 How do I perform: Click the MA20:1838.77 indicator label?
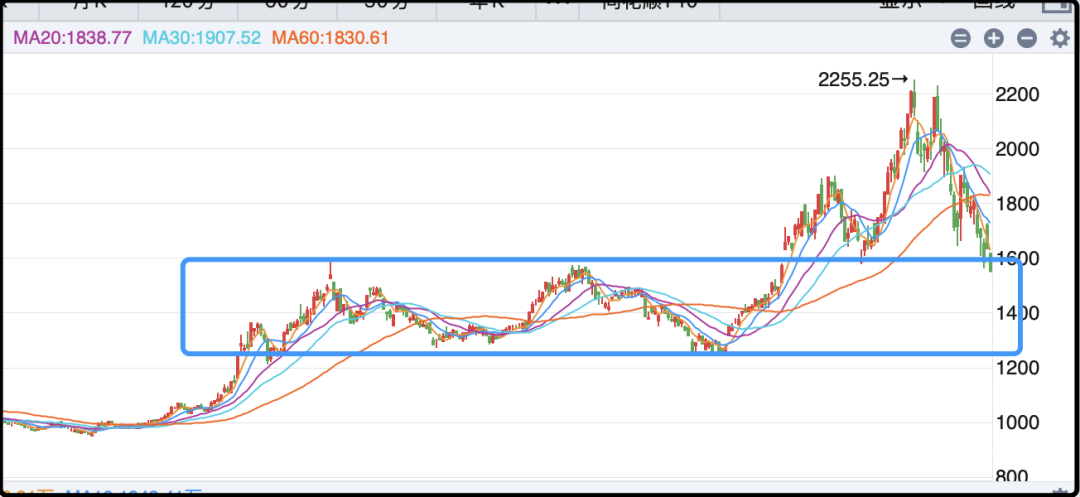coord(72,38)
